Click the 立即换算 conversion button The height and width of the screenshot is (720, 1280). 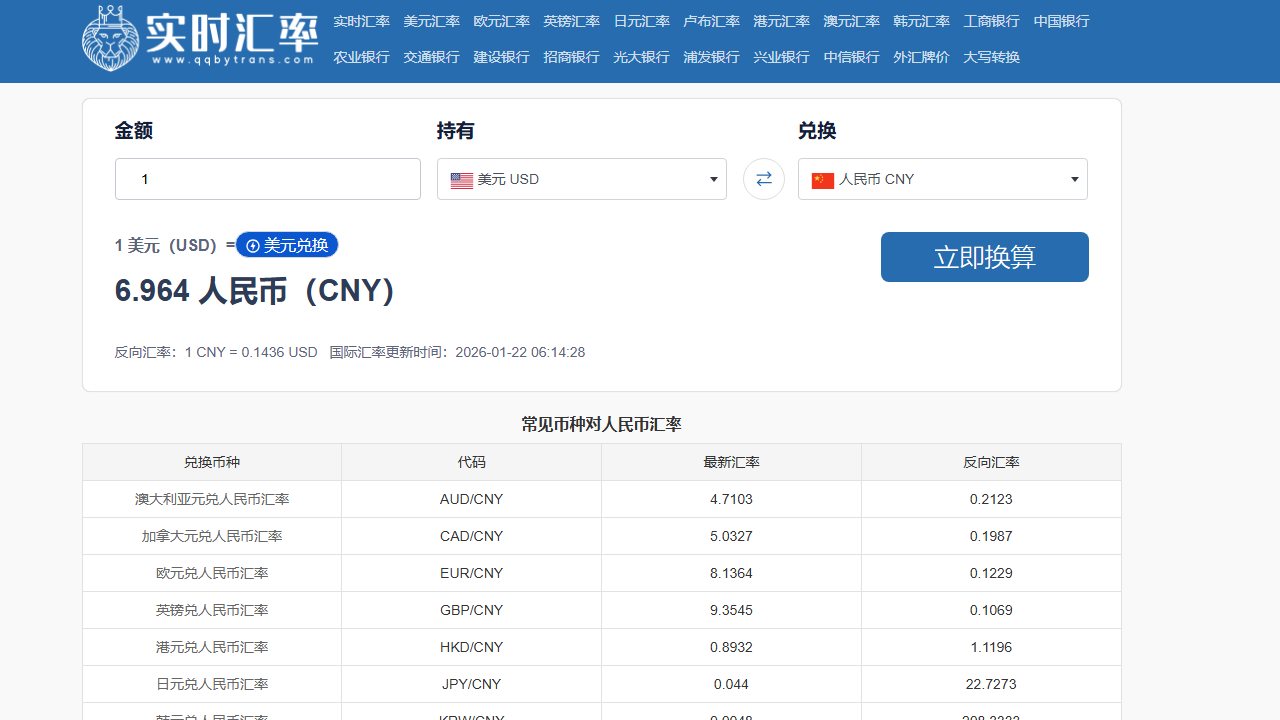[x=984, y=256]
